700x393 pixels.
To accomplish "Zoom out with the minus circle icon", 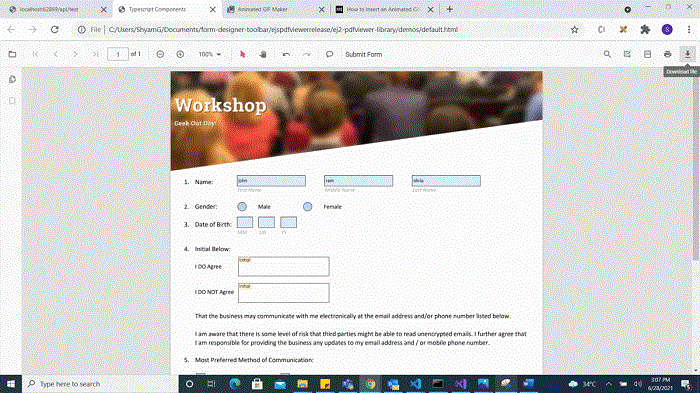I will 160,54.
